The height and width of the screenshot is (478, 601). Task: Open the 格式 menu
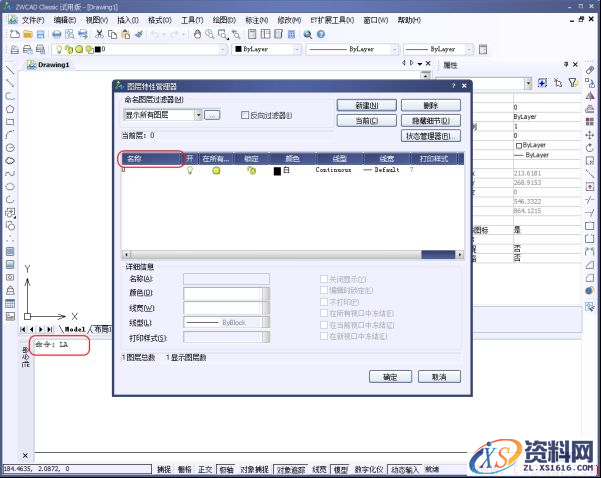coord(158,19)
